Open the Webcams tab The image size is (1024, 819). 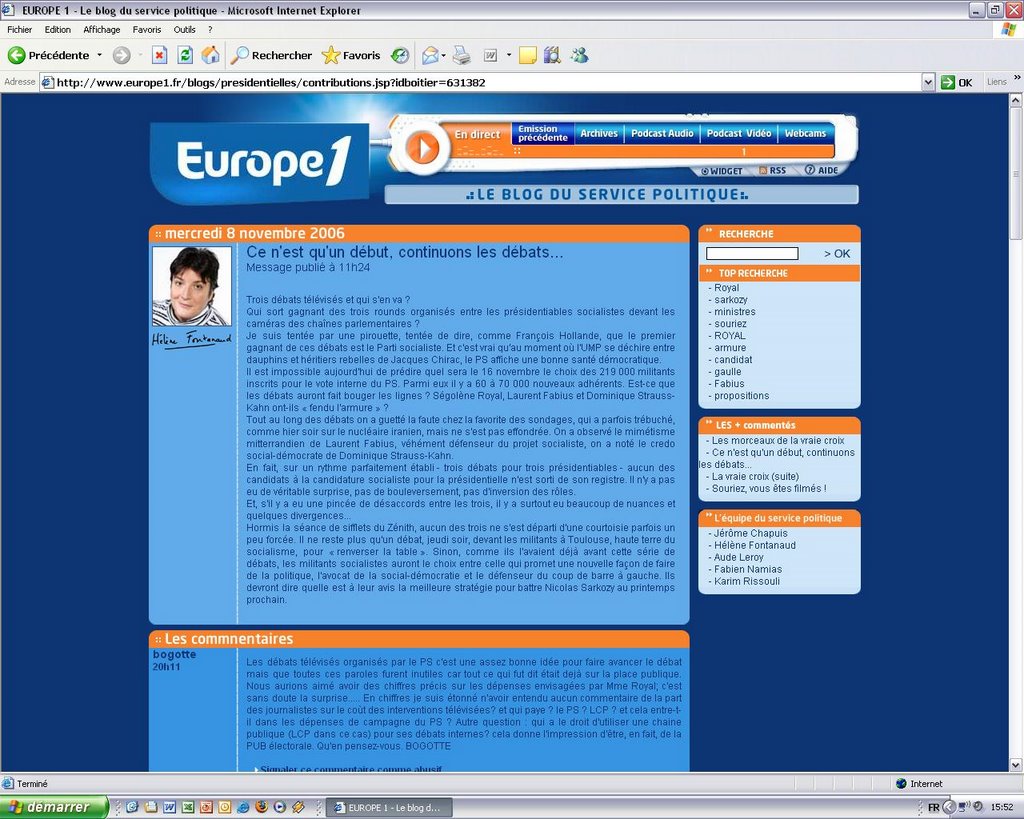click(805, 133)
